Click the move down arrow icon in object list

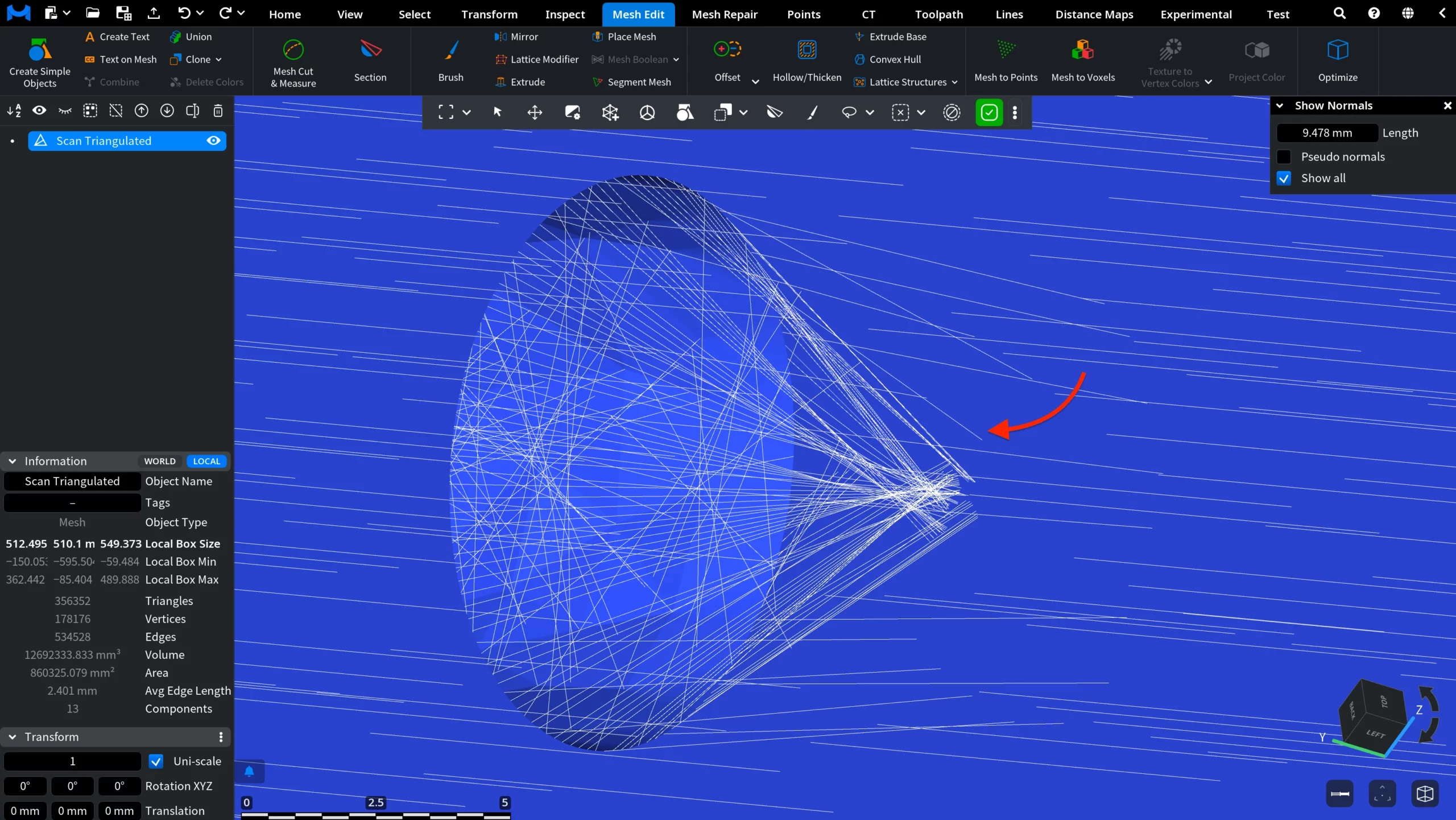[167, 110]
